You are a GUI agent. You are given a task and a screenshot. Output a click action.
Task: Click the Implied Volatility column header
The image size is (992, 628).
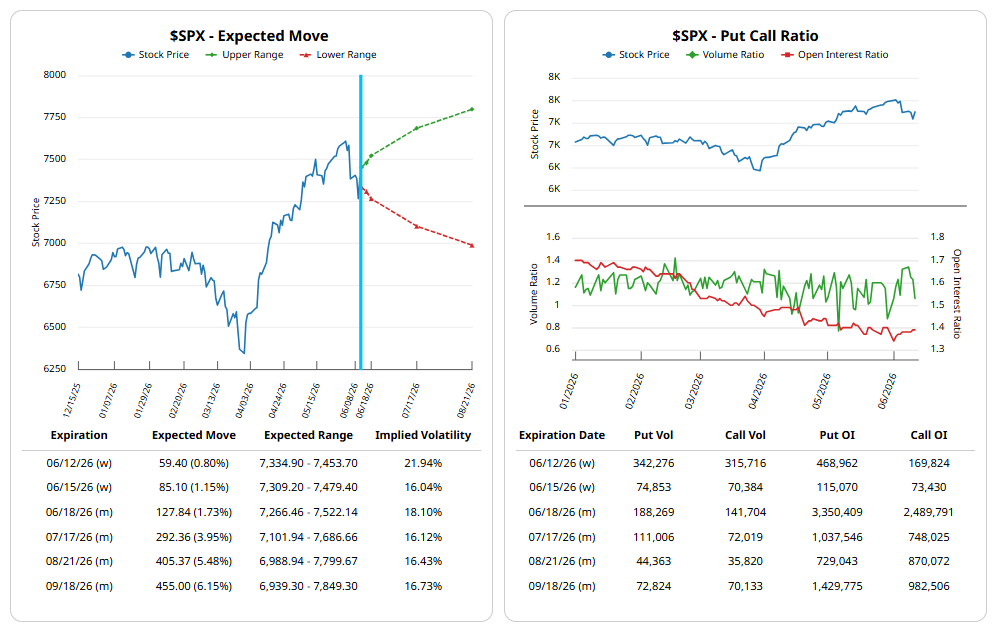point(423,435)
